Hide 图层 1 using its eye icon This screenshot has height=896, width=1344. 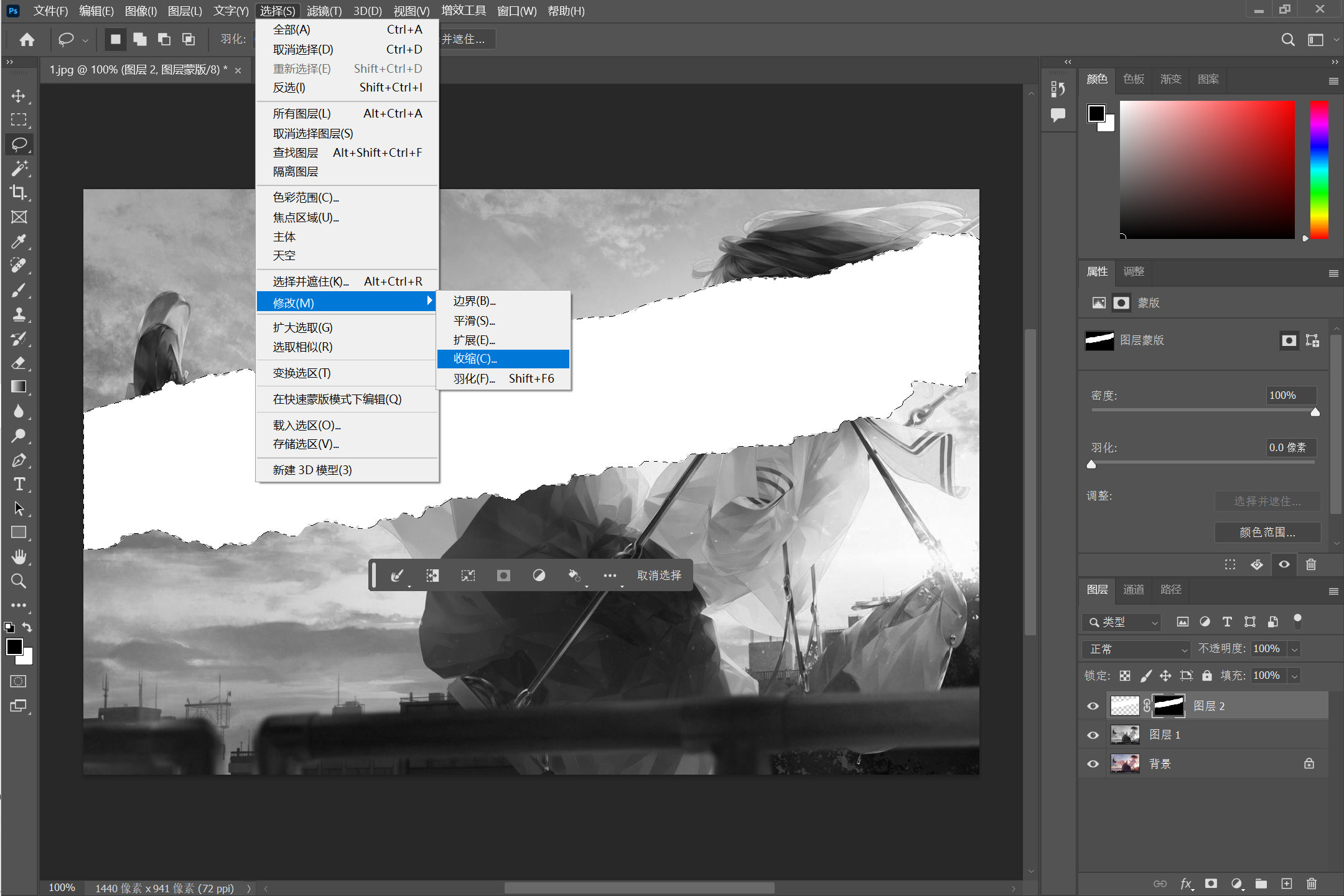(1093, 735)
